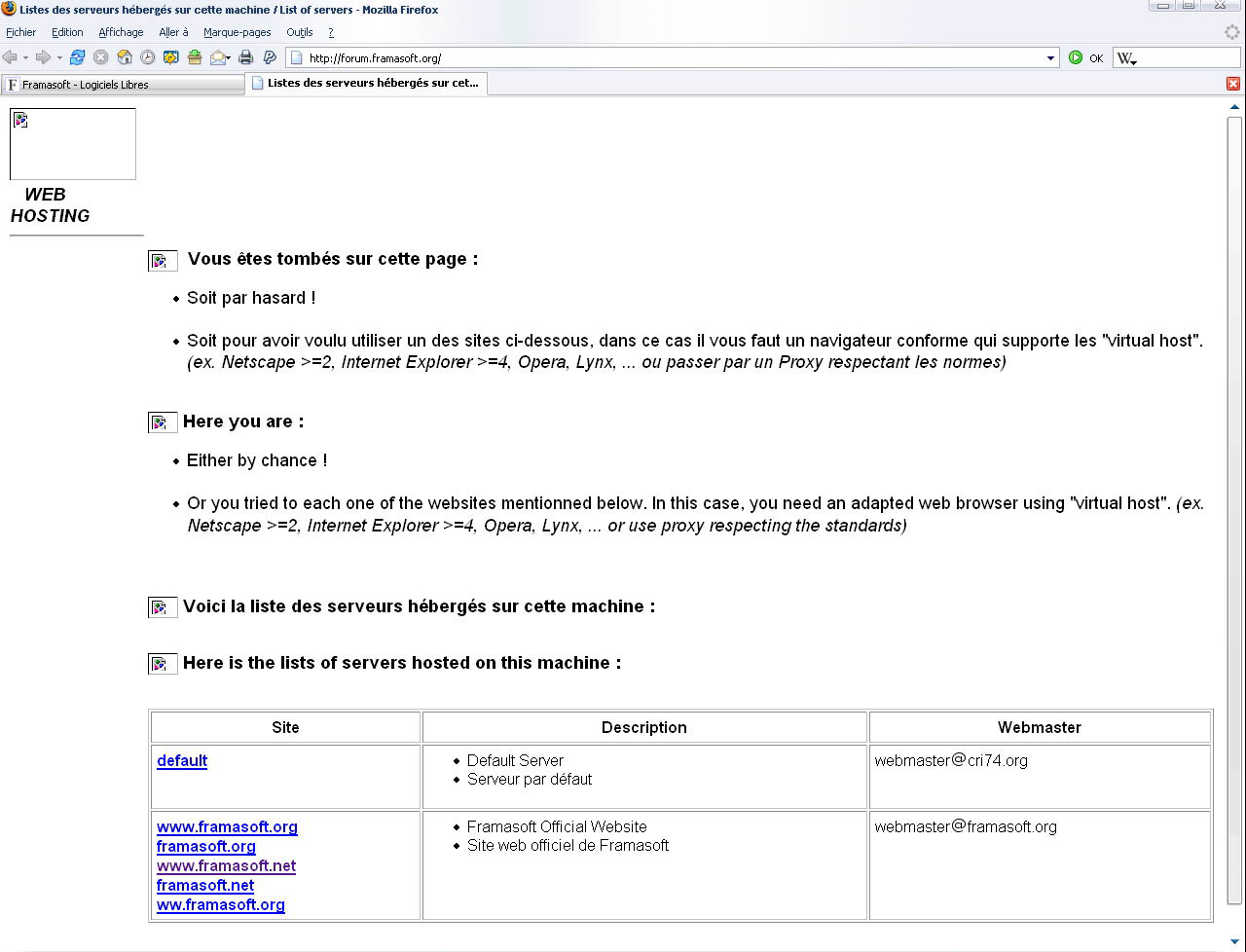This screenshot has height=952, width=1246.
Task: Open the Fichier menu
Action: point(20,32)
